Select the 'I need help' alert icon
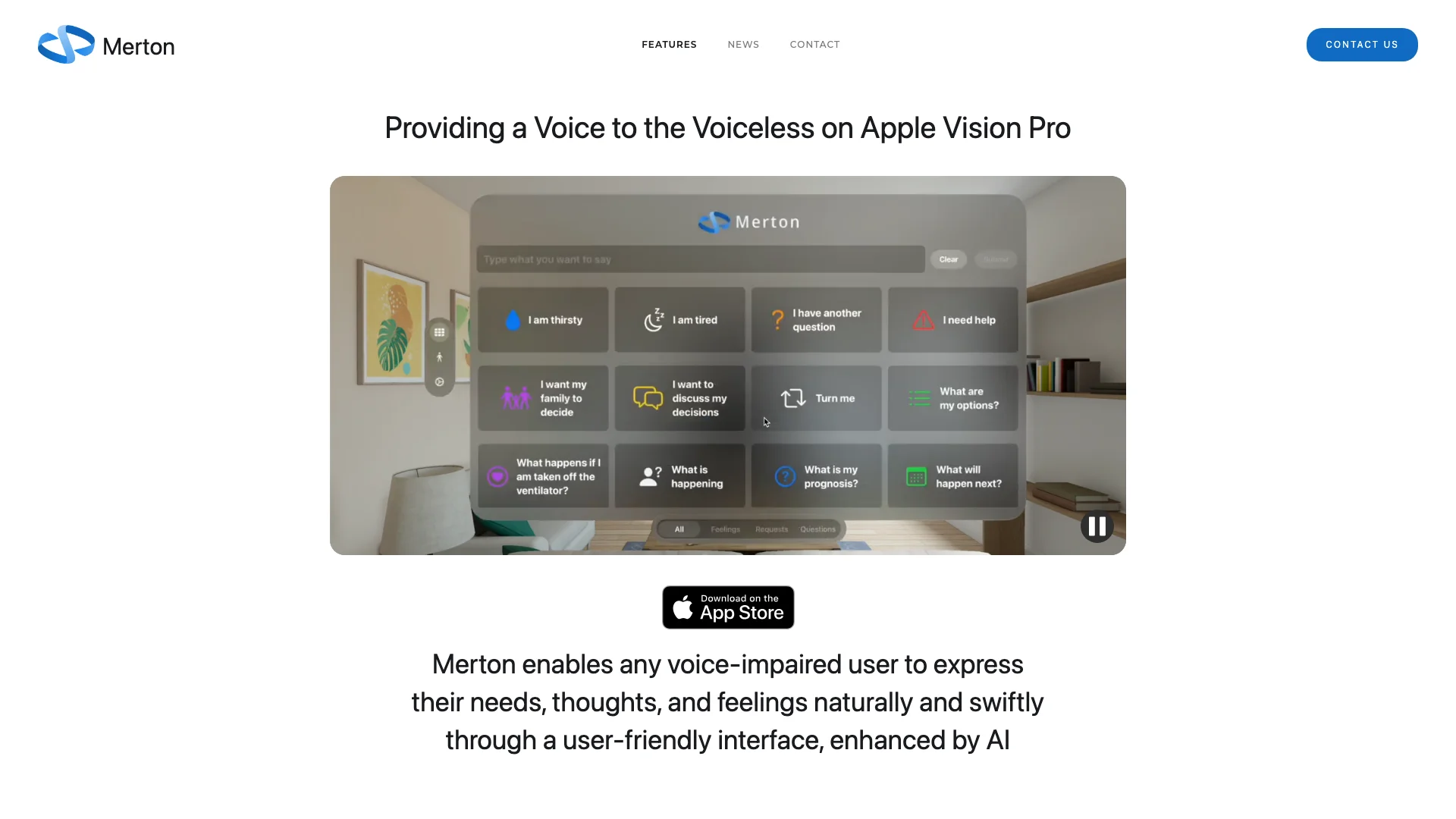This screenshot has height=819, width=1456. [x=921, y=319]
